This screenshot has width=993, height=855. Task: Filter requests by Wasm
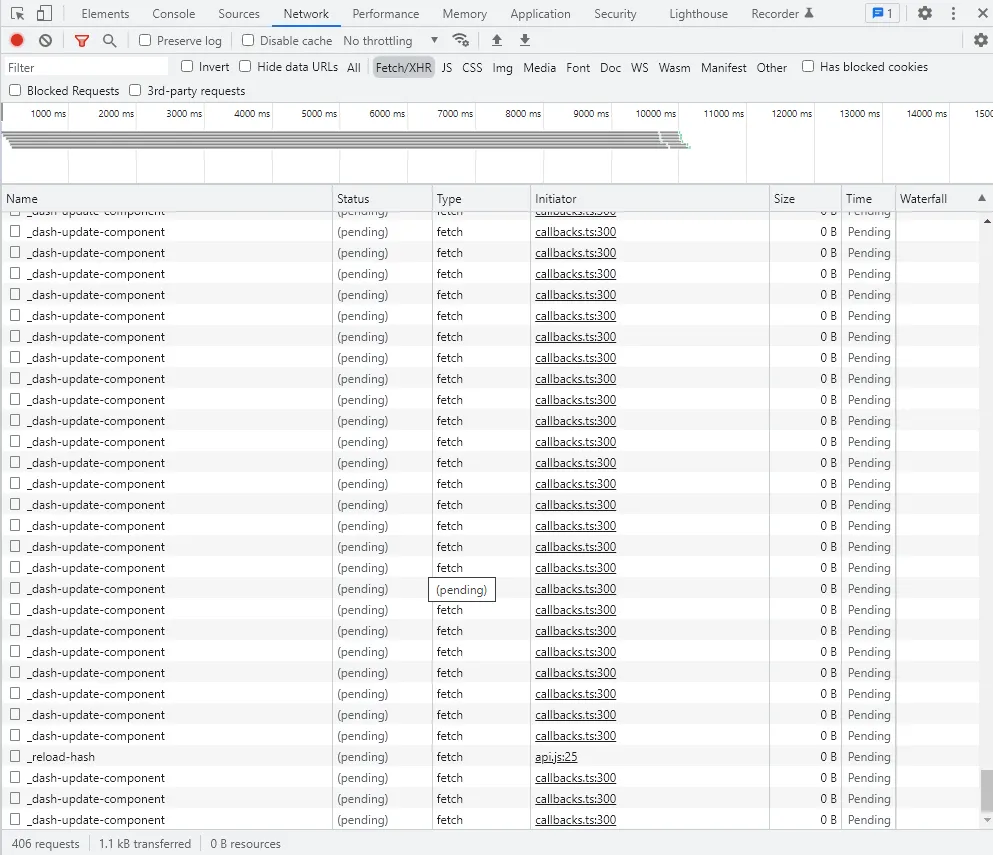(674, 68)
